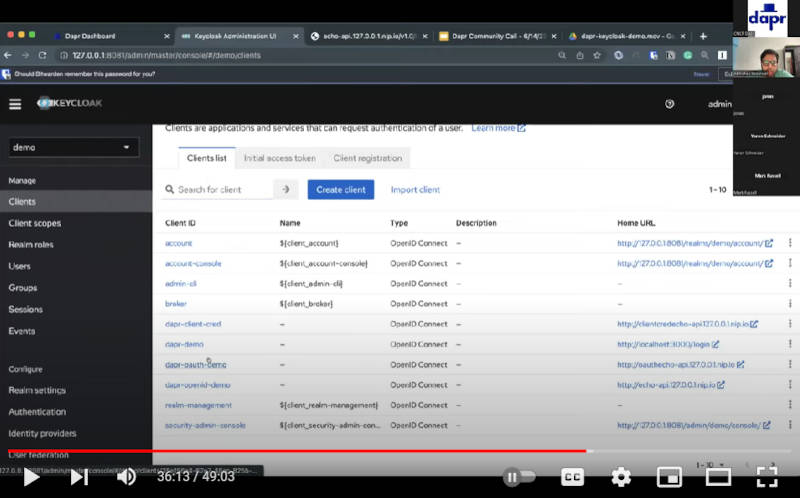This screenshot has height=498, width=800.
Task: Click the red video progress bar
Action: tap(297, 451)
